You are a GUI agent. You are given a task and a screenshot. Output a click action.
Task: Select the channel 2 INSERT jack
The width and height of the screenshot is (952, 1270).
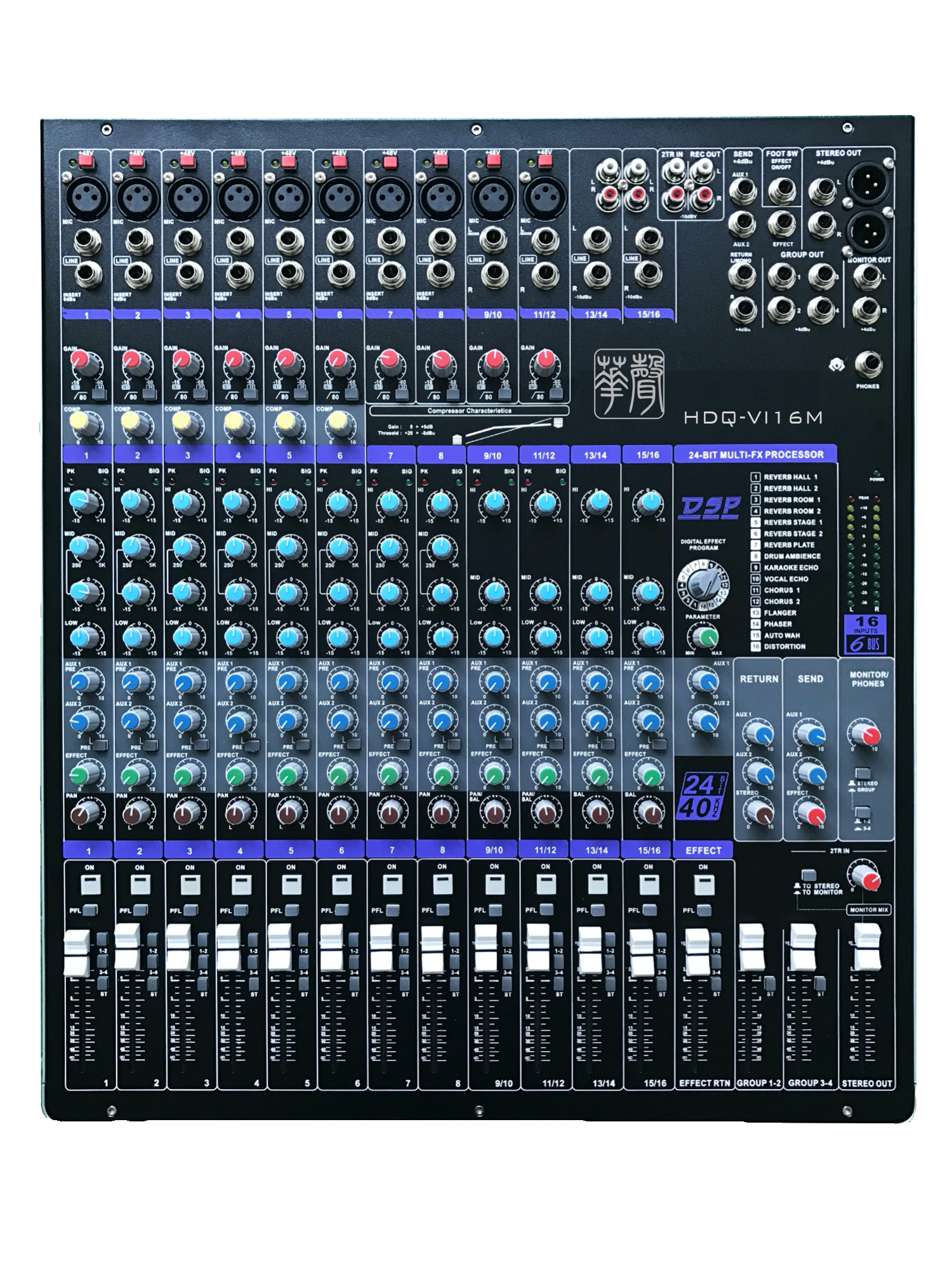[138, 276]
